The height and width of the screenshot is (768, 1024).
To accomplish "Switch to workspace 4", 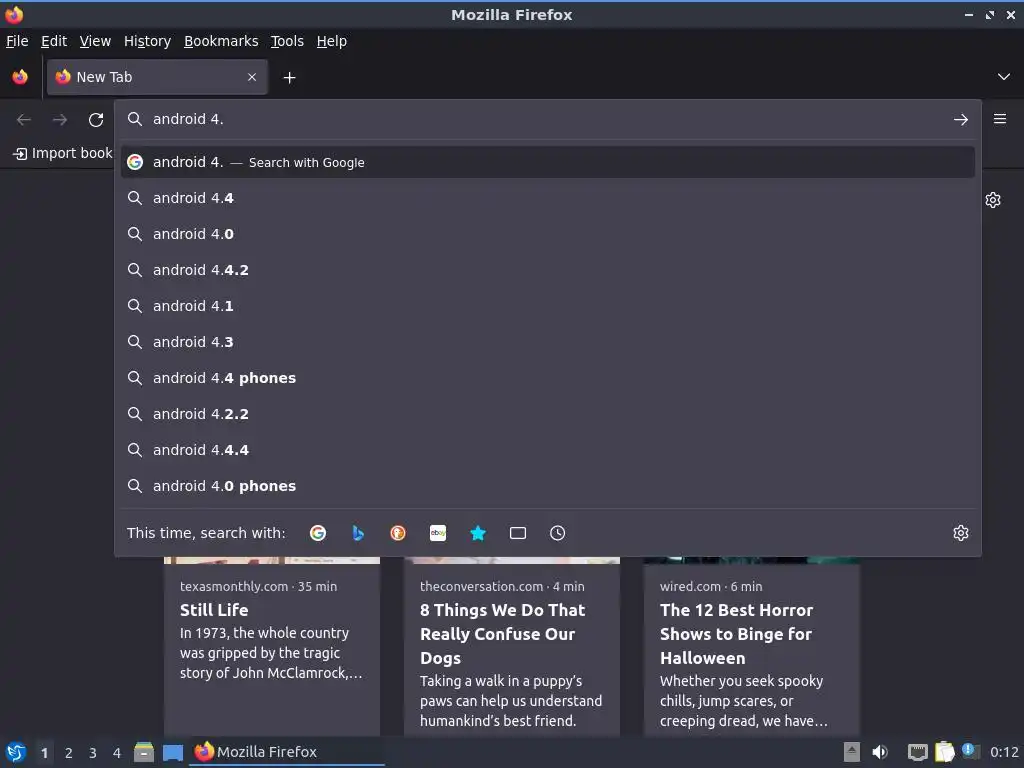I will pyautogui.click(x=117, y=753).
